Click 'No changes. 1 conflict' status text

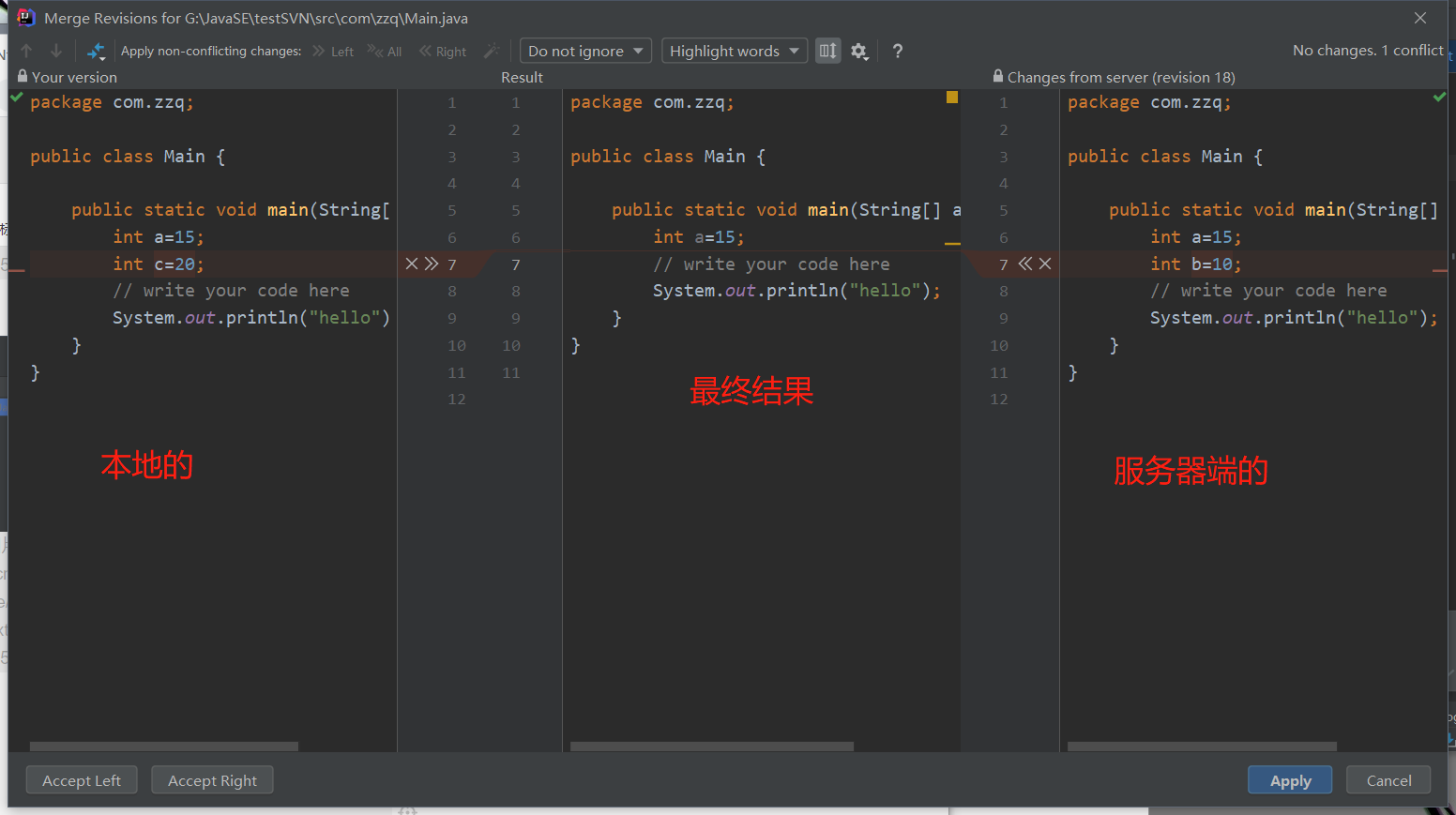tap(1368, 50)
